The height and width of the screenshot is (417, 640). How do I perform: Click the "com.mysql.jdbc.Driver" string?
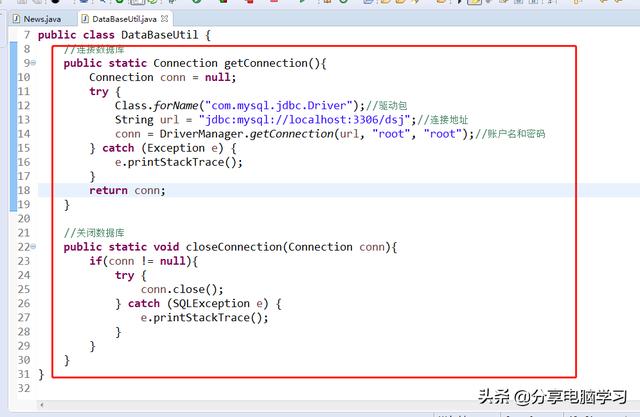[x=278, y=106]
